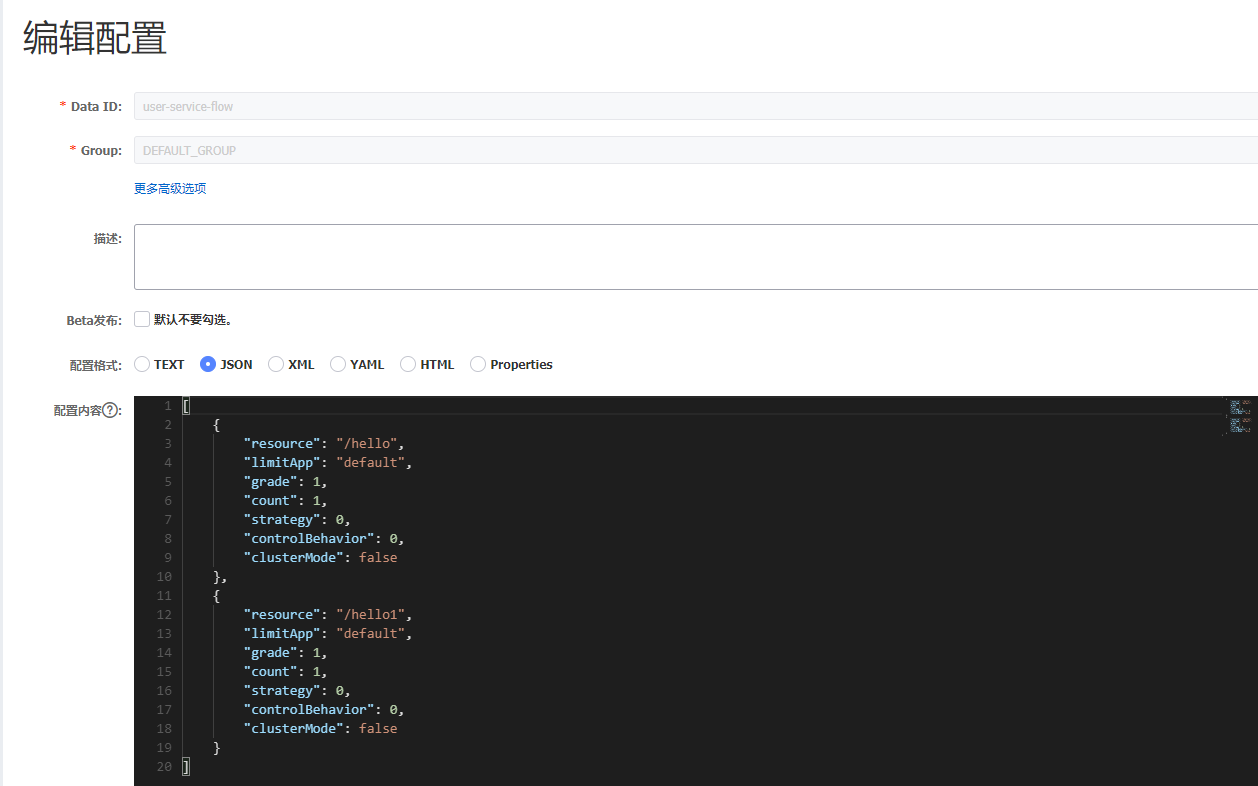Select the TEXT format radio button

pos(142,364)
